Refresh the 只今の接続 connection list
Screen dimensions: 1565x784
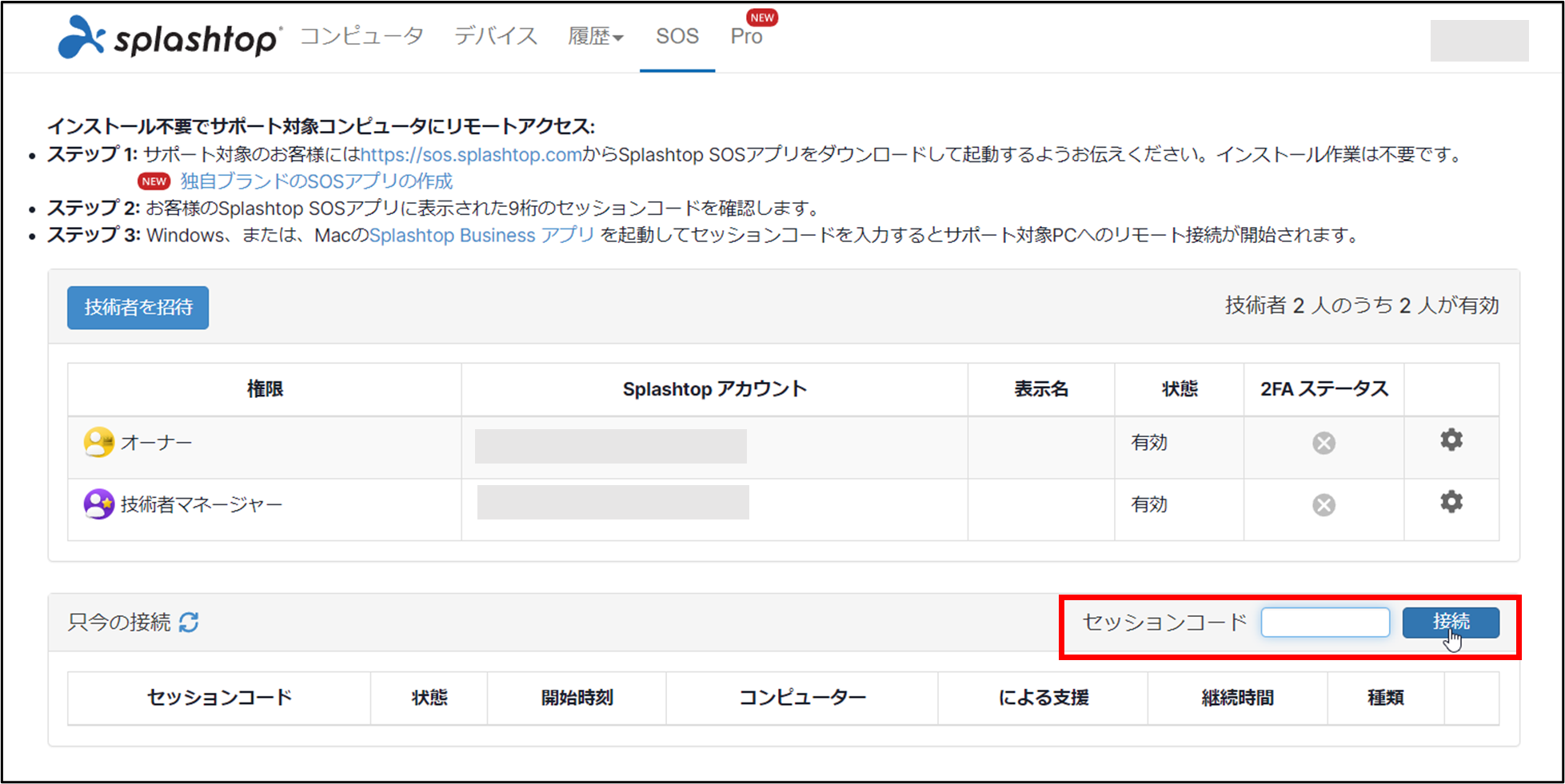point(189,622)
